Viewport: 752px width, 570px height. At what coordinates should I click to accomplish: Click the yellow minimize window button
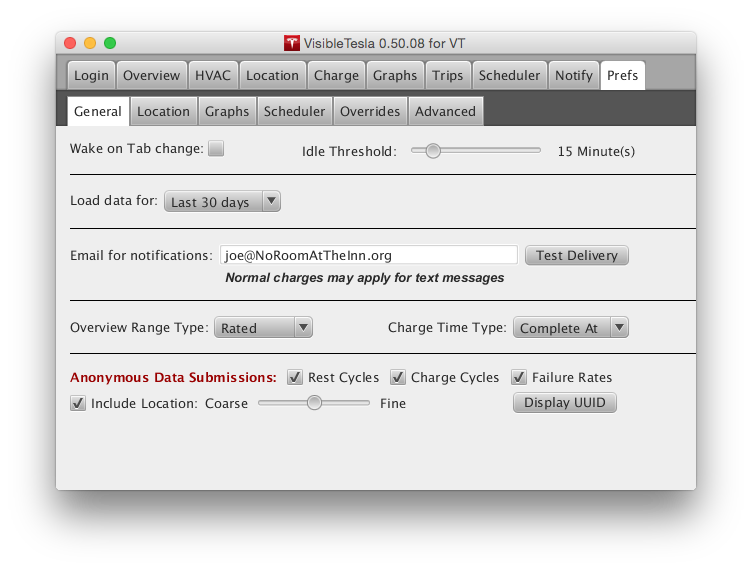(x=90, y=43)
